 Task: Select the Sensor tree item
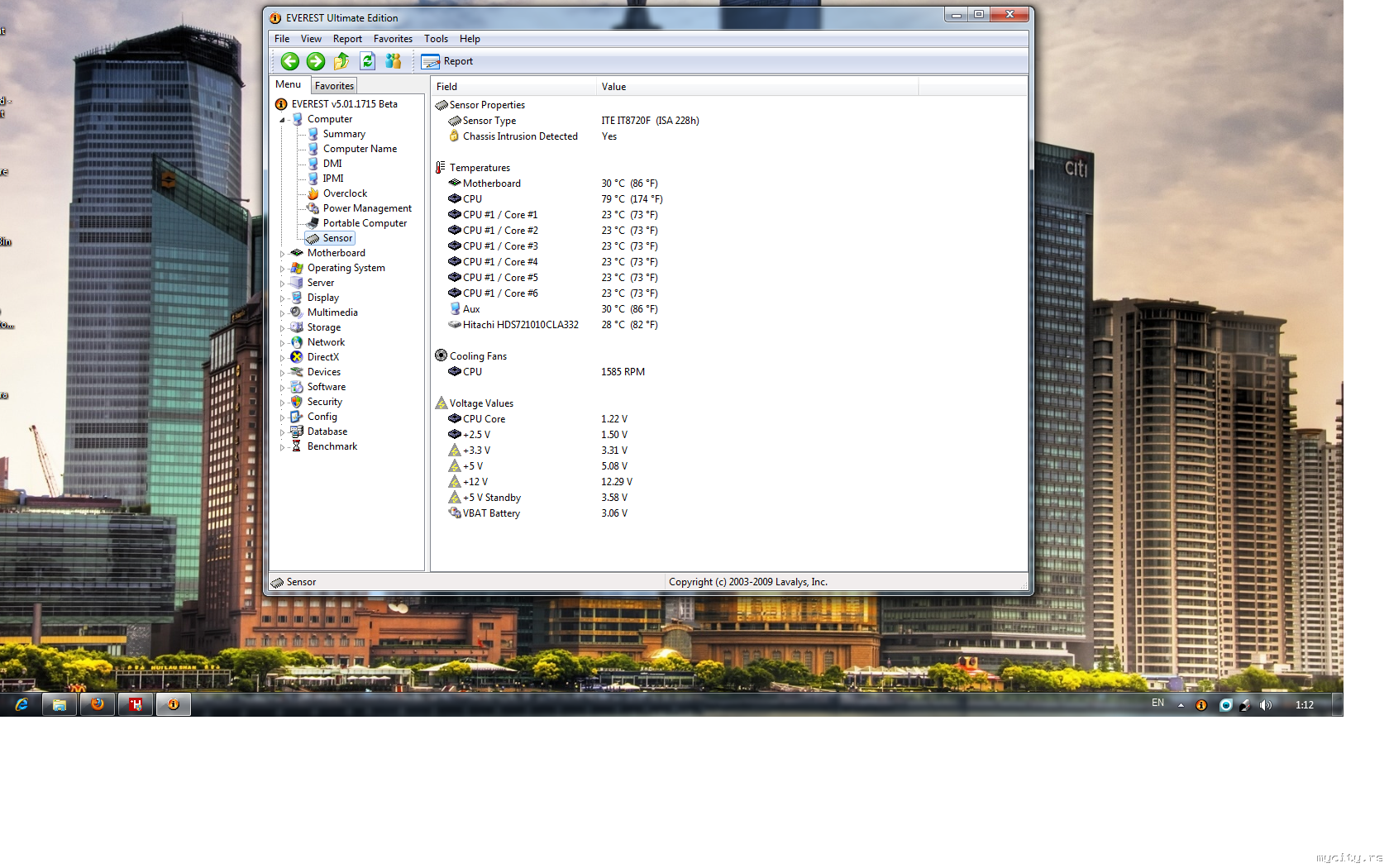[337, 238]
